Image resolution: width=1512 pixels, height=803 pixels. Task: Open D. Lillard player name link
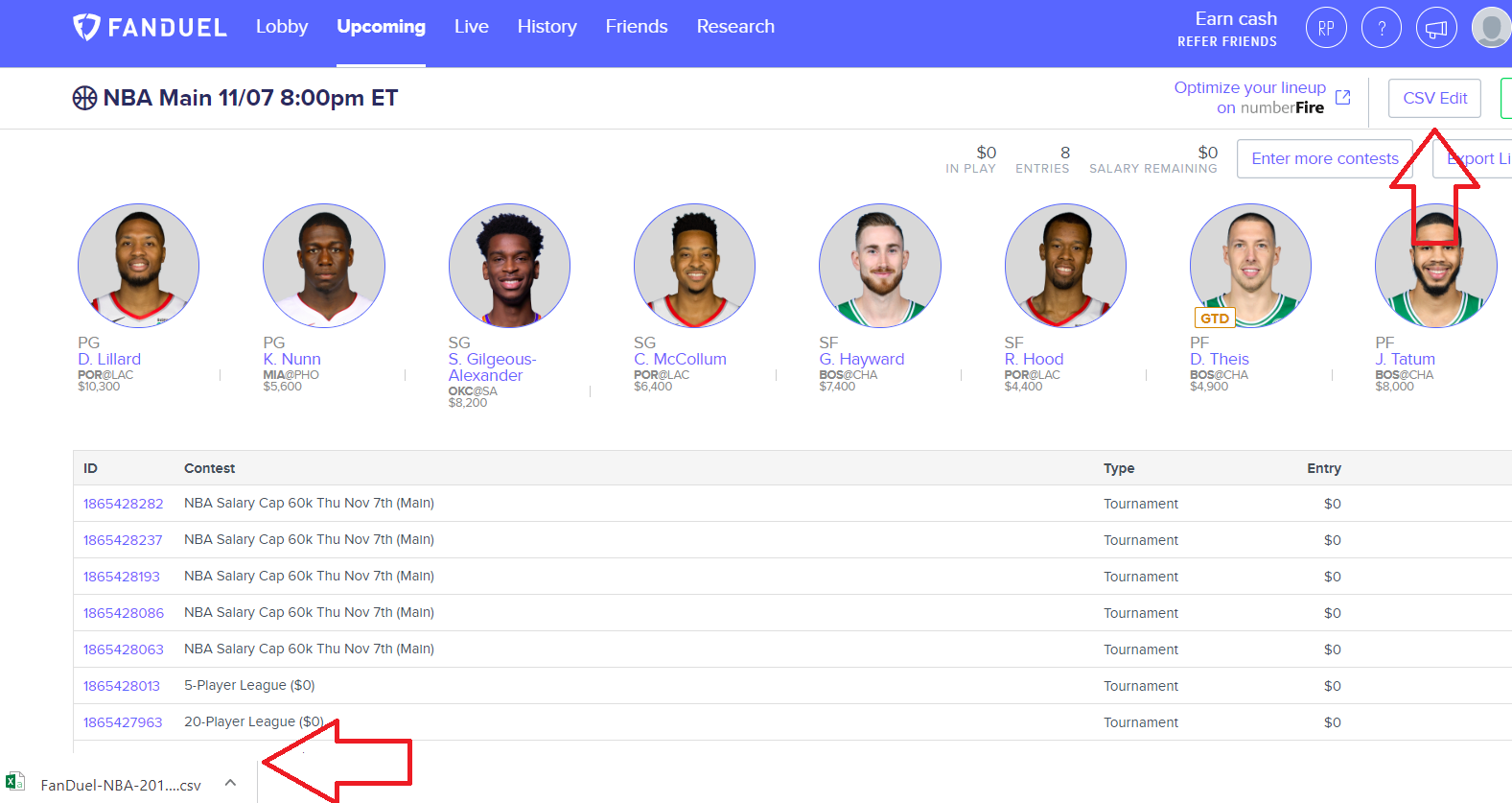(109, 359)
